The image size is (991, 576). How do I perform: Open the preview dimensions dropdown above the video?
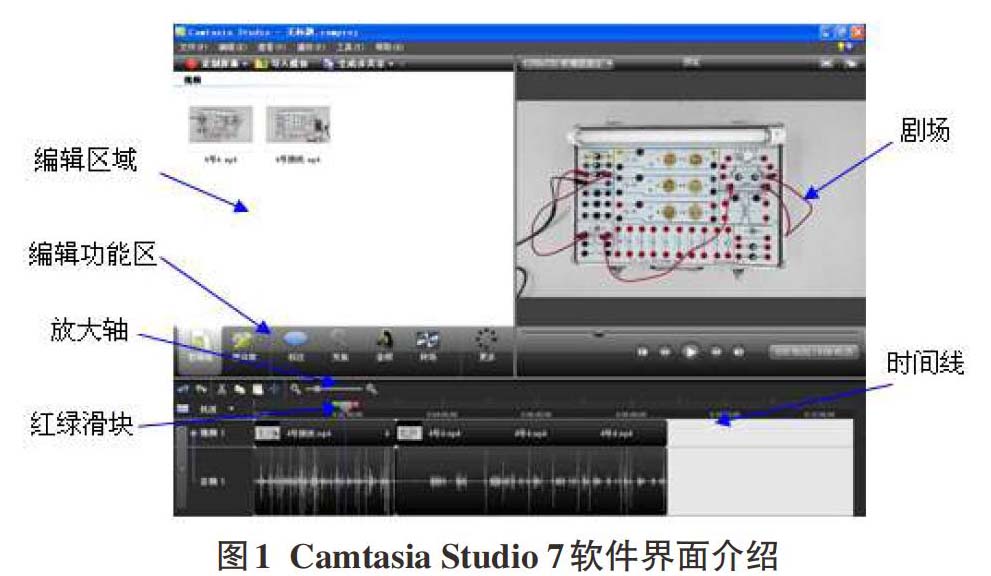pos(567,63)
